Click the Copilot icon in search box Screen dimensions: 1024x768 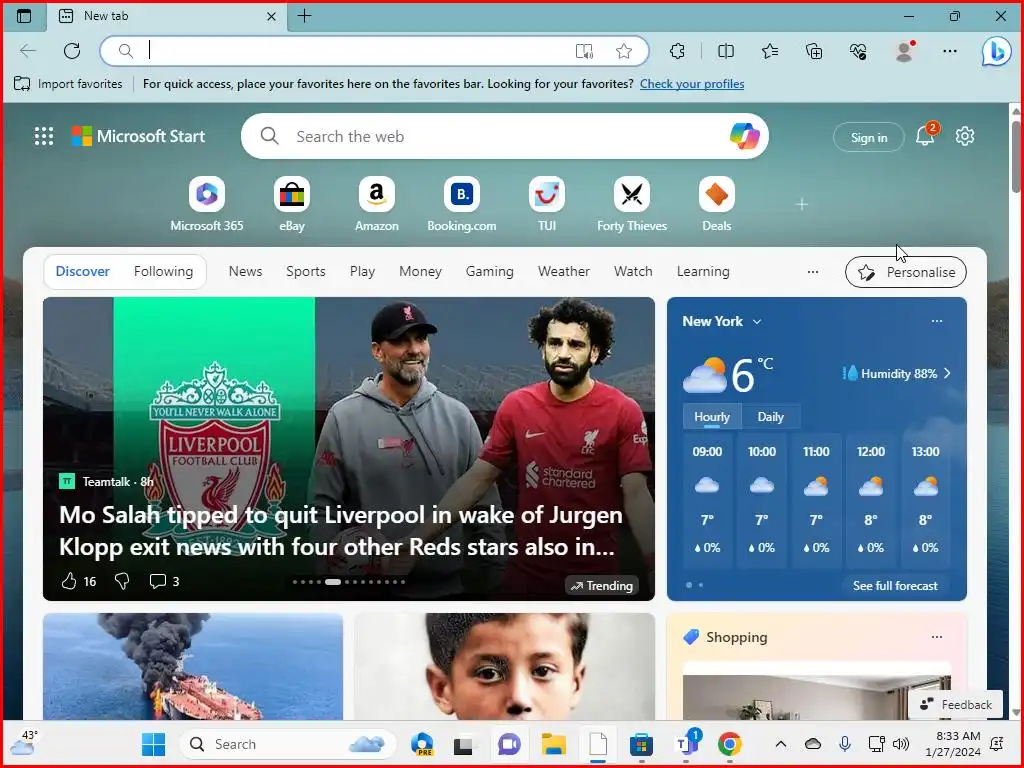point(744,136)
